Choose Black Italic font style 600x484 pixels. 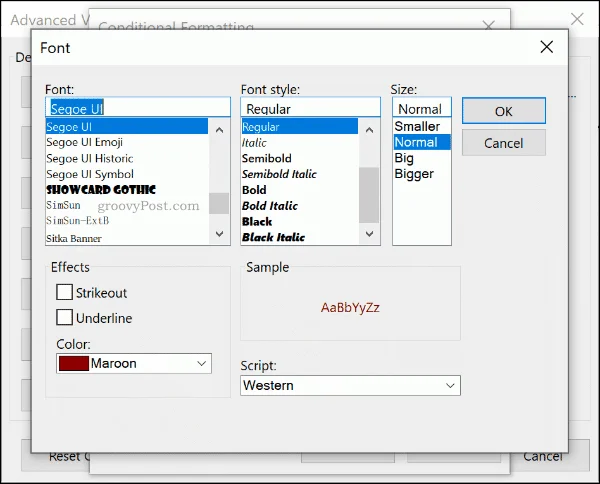pos(300,237)
